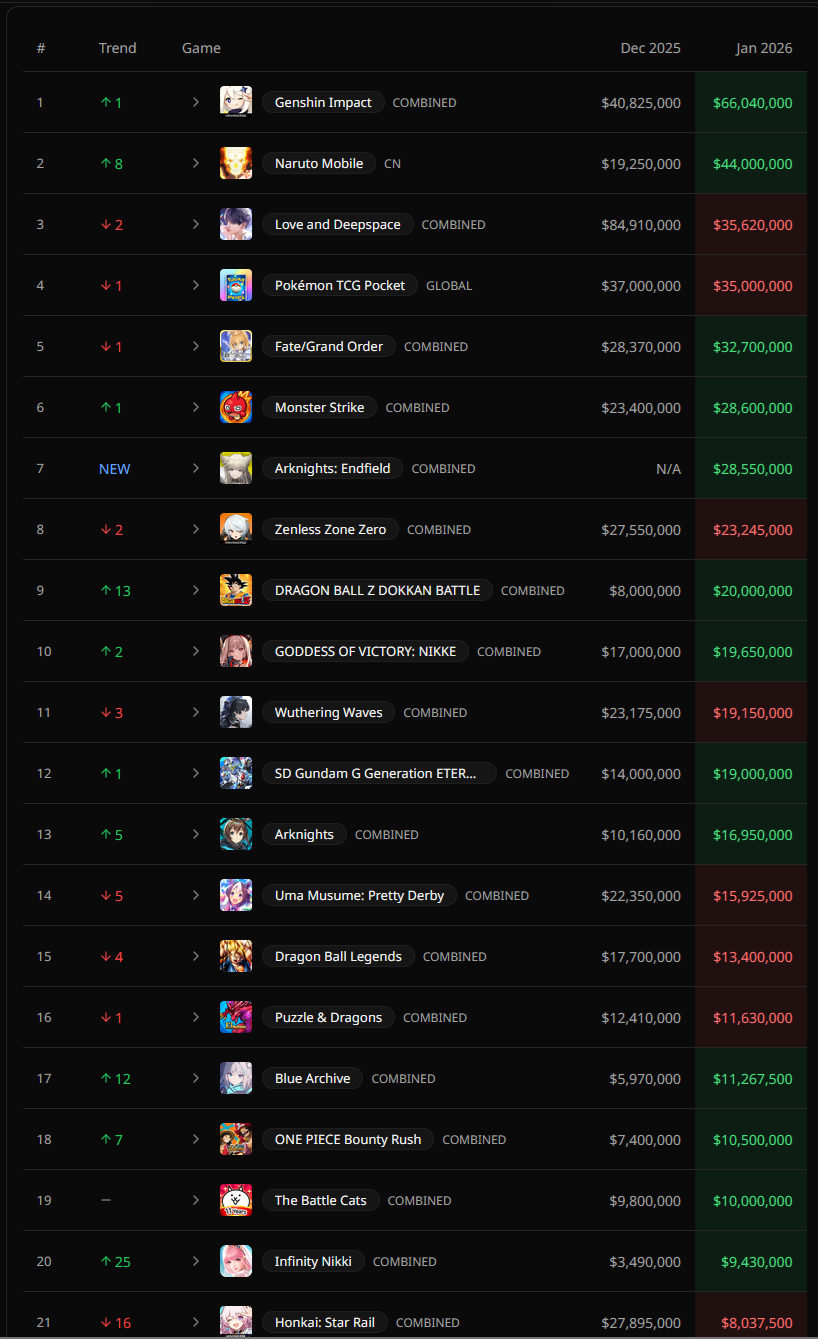
Task: Open the Fate/Grand Order icon
Action: pyautogui.click(x=236, y=346)
